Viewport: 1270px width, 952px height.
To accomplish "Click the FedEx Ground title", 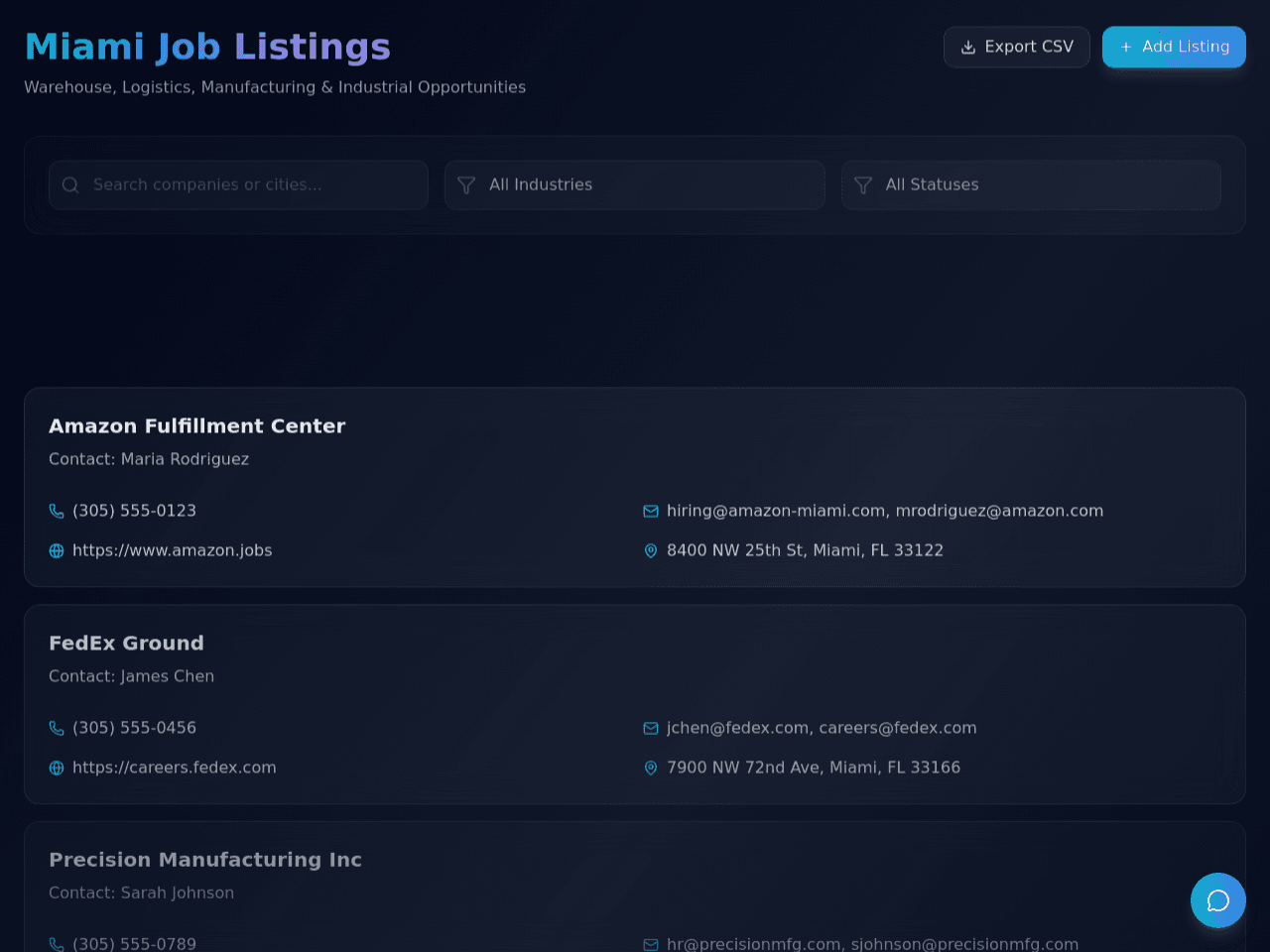I will pyautogui.click(x=126, y=643).
